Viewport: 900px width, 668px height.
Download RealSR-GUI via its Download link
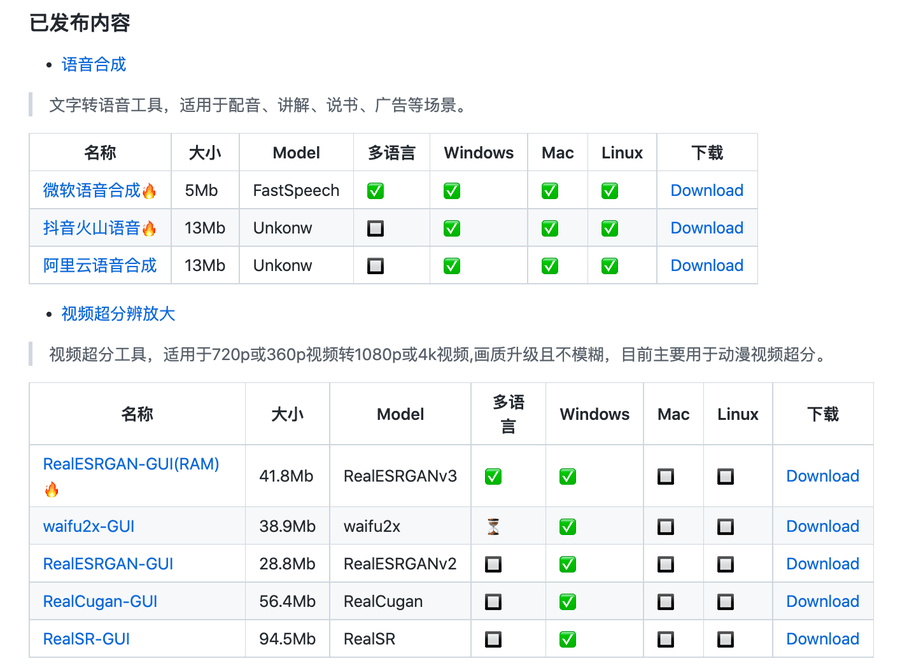[823, 639]
